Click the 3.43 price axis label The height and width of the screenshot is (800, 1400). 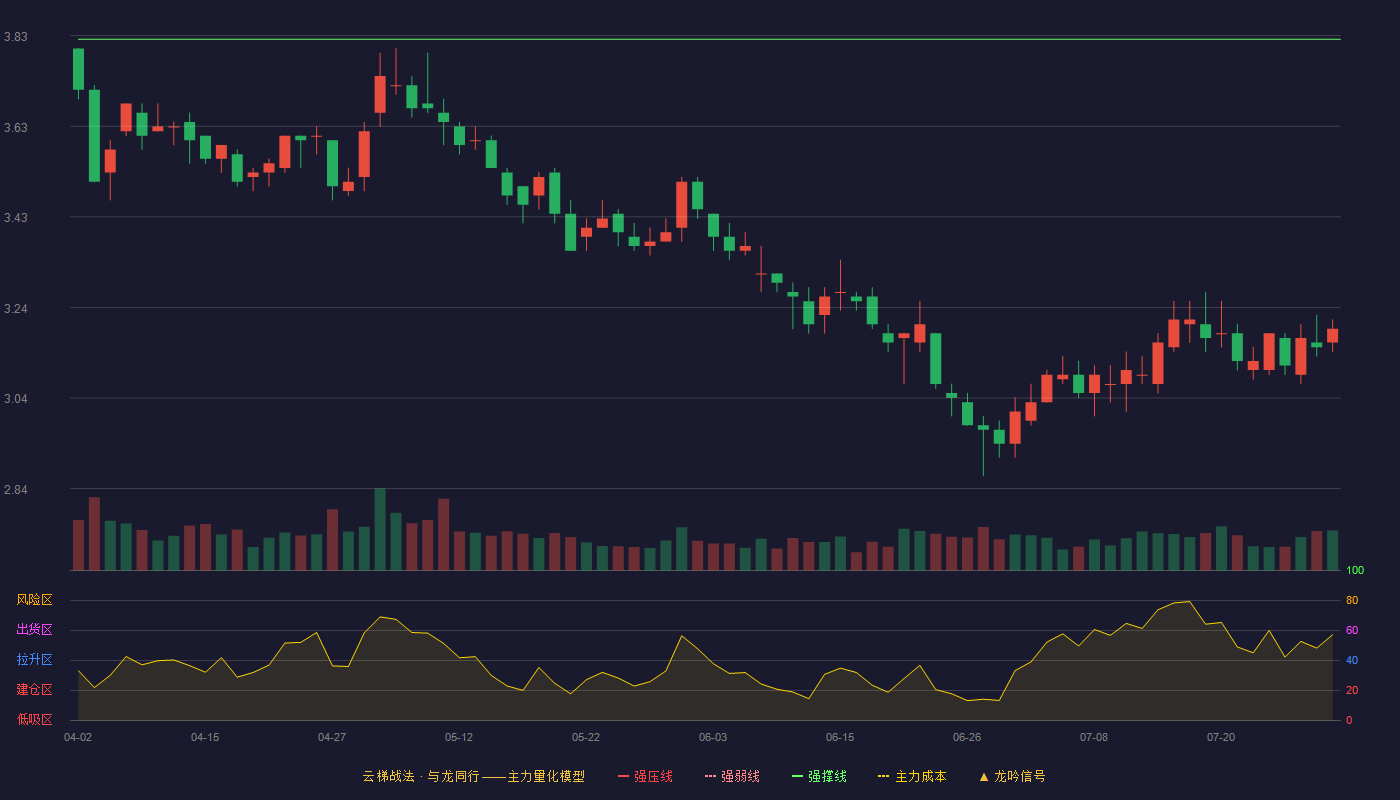(x=16, y=218)
